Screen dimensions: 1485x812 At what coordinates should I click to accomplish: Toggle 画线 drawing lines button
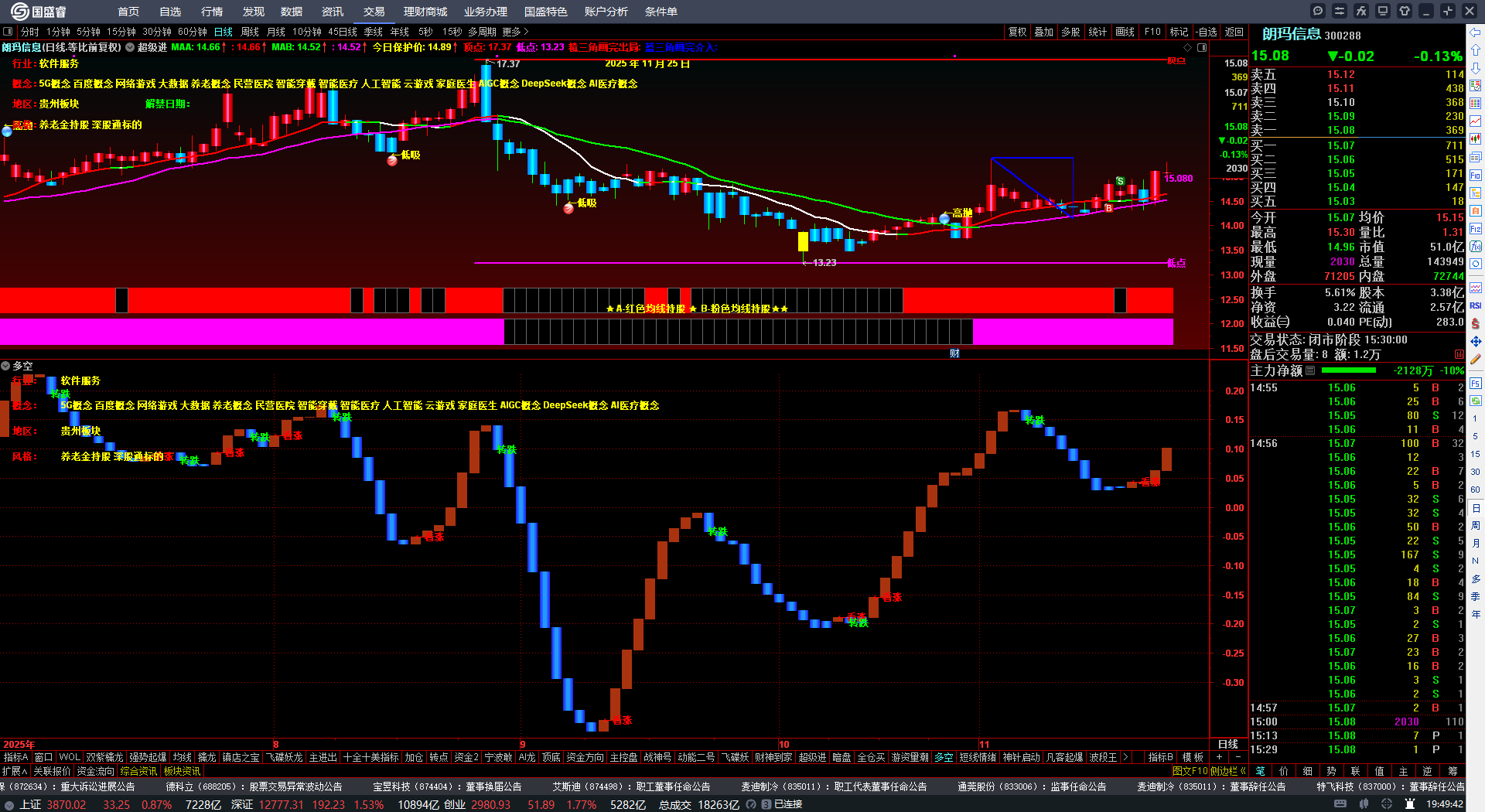[x=1125, y=32]
